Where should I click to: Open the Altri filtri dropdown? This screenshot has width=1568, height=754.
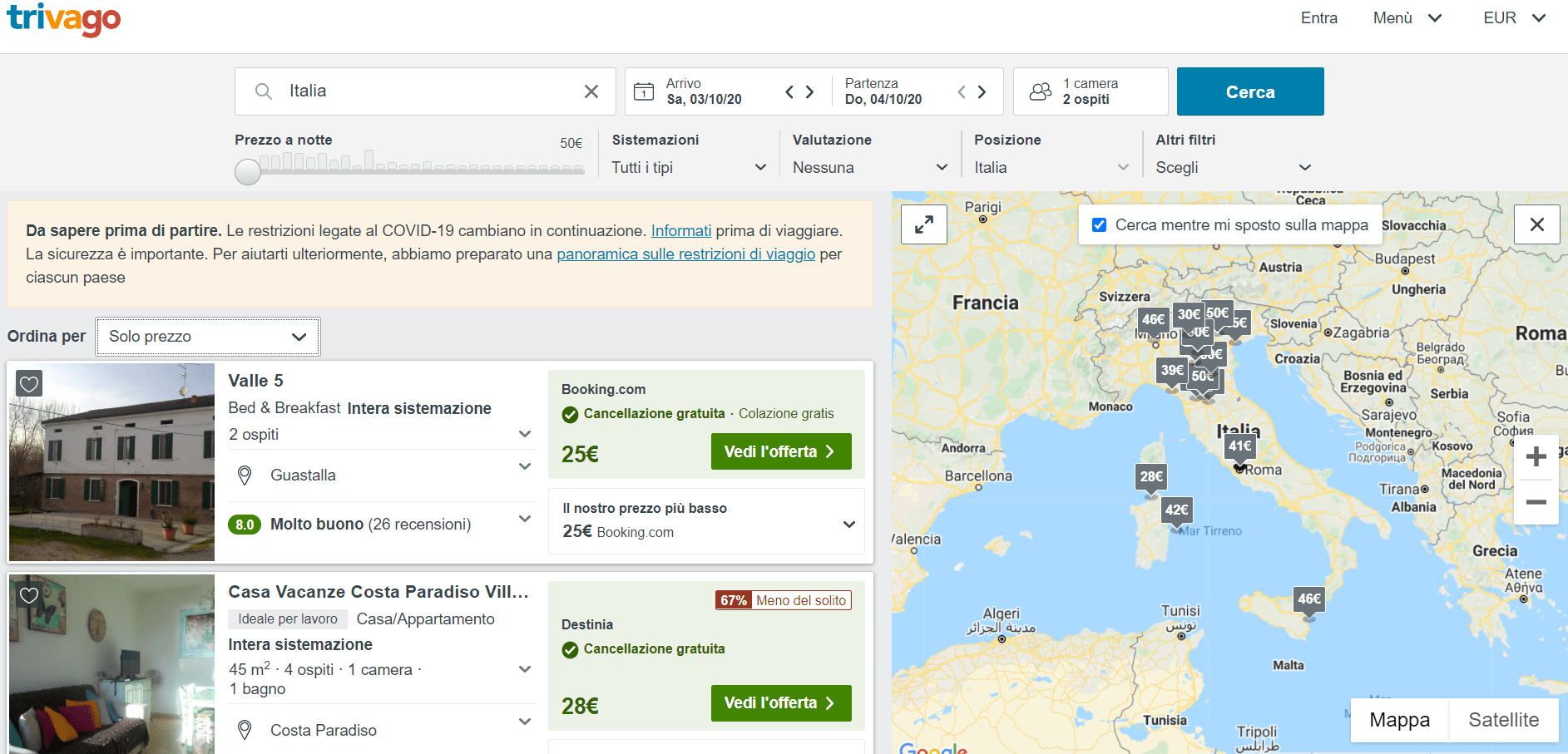pos(1234,167)
